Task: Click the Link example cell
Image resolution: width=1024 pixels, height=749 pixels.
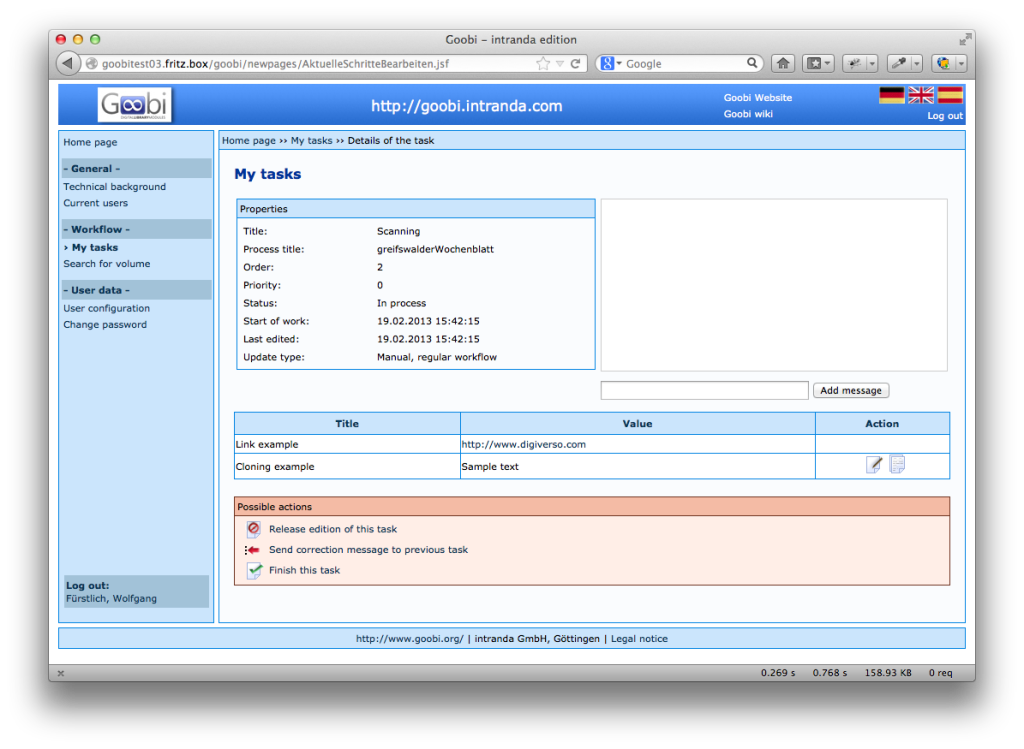Action: [x=347, y=444]
